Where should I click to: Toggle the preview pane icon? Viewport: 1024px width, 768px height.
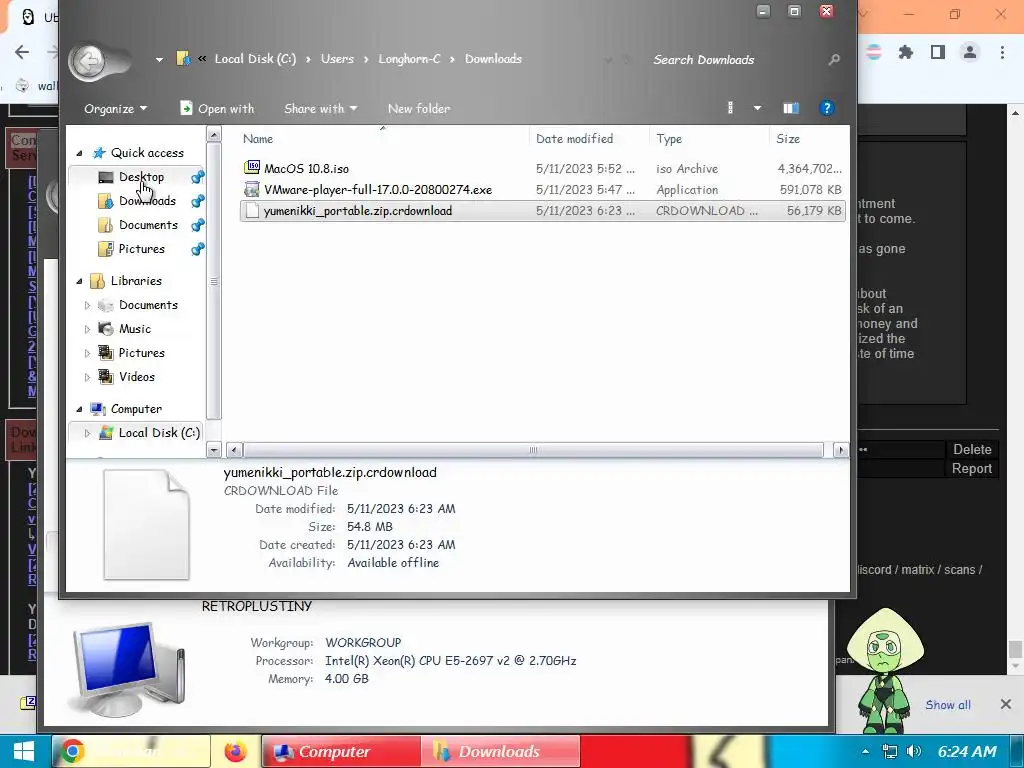(791, 108)
